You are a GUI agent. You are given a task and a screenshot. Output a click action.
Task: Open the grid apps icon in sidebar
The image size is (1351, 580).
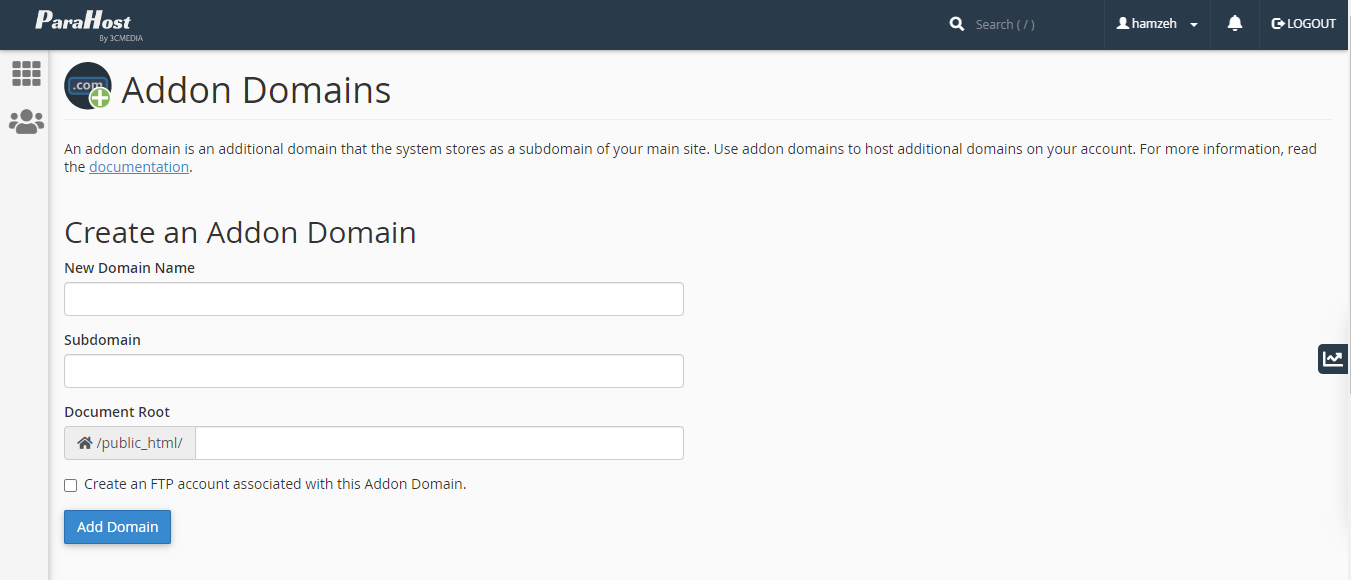tap(26, 73)
